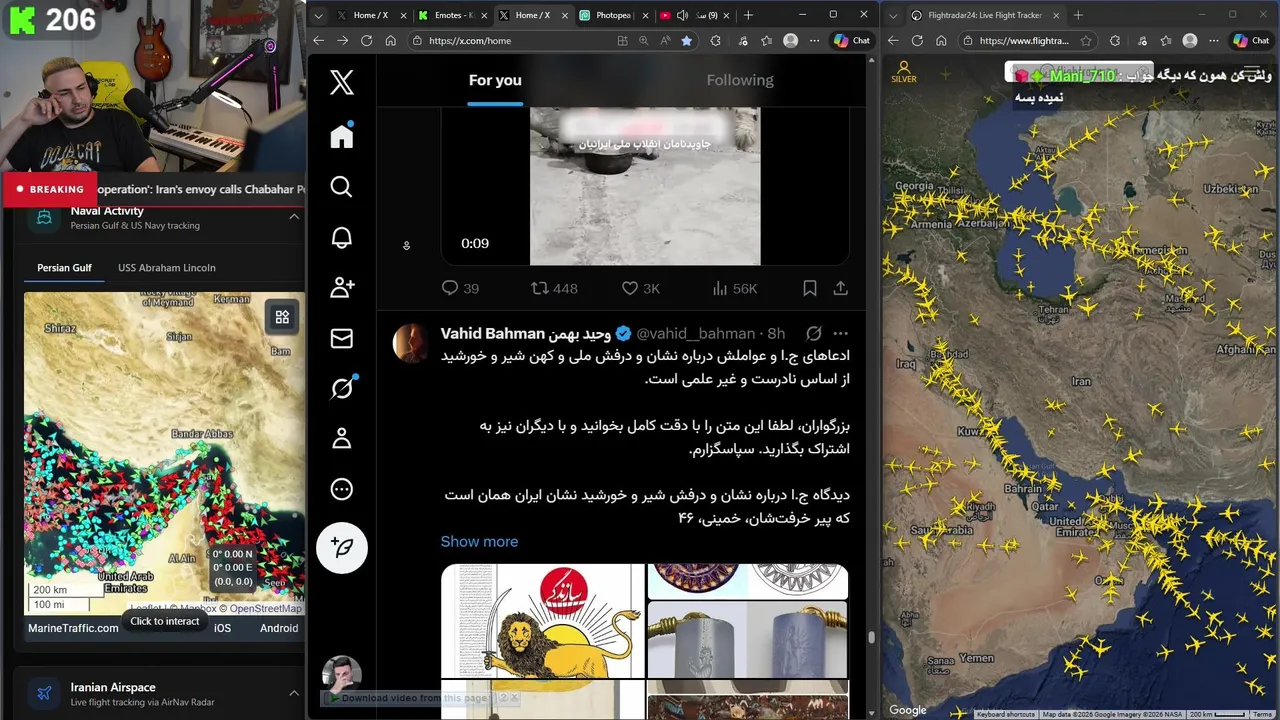Screen dimensions: 1280x720
Task: Open Copilot Chat in Flightradar24 window
Action: [x=1252, y=41]
